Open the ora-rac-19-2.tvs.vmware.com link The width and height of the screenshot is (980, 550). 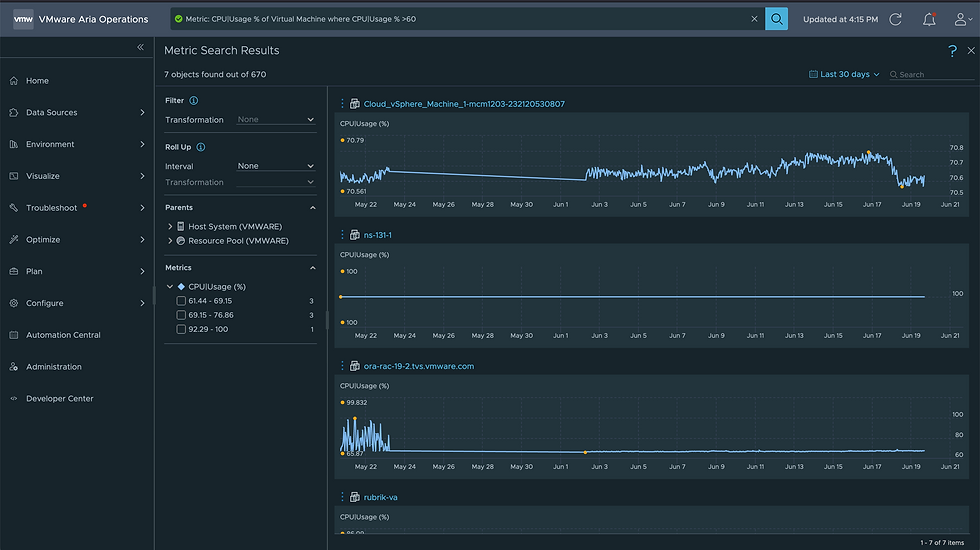[418, 366]
